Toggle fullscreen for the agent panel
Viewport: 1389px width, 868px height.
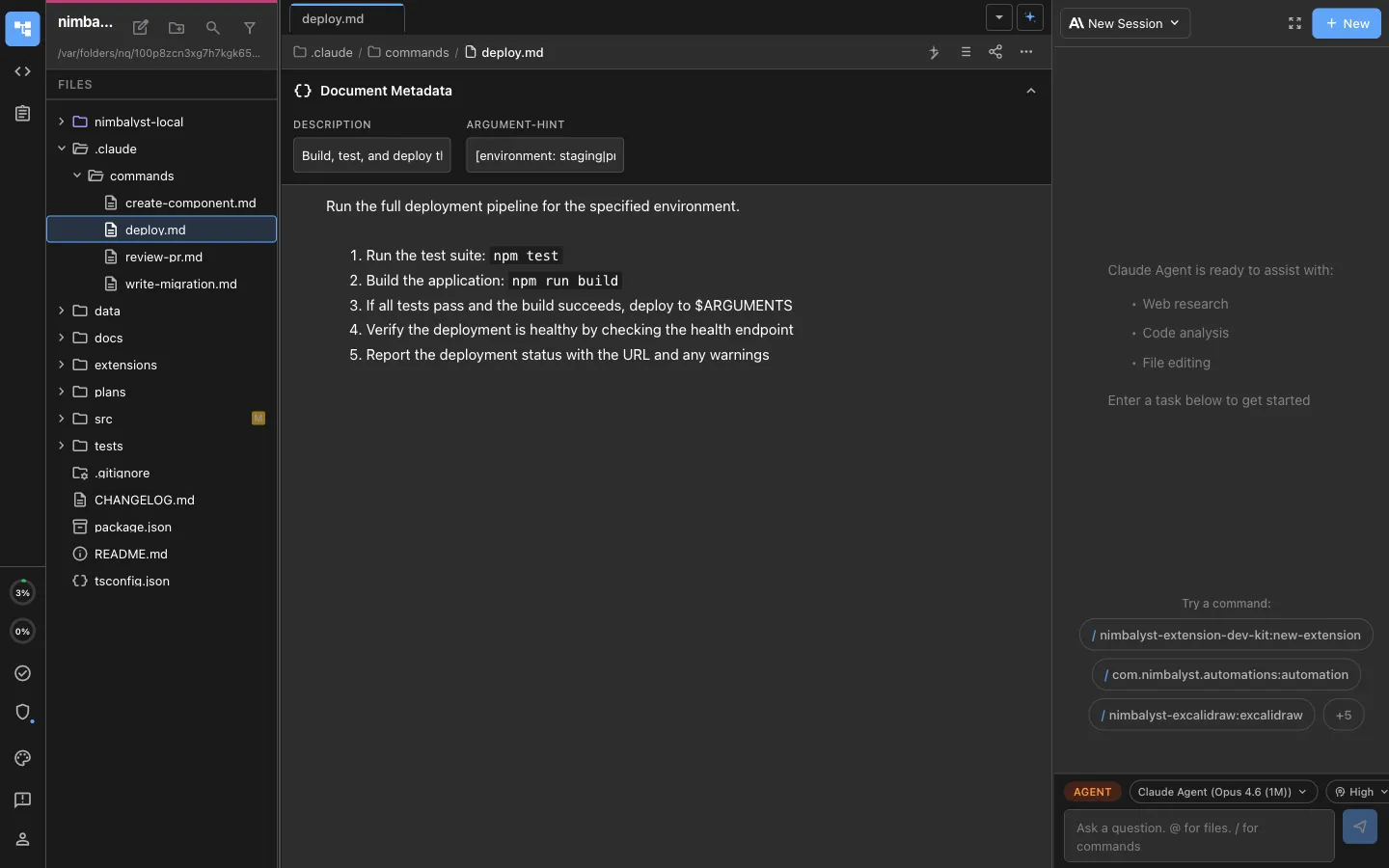[x=1294, y=23]
